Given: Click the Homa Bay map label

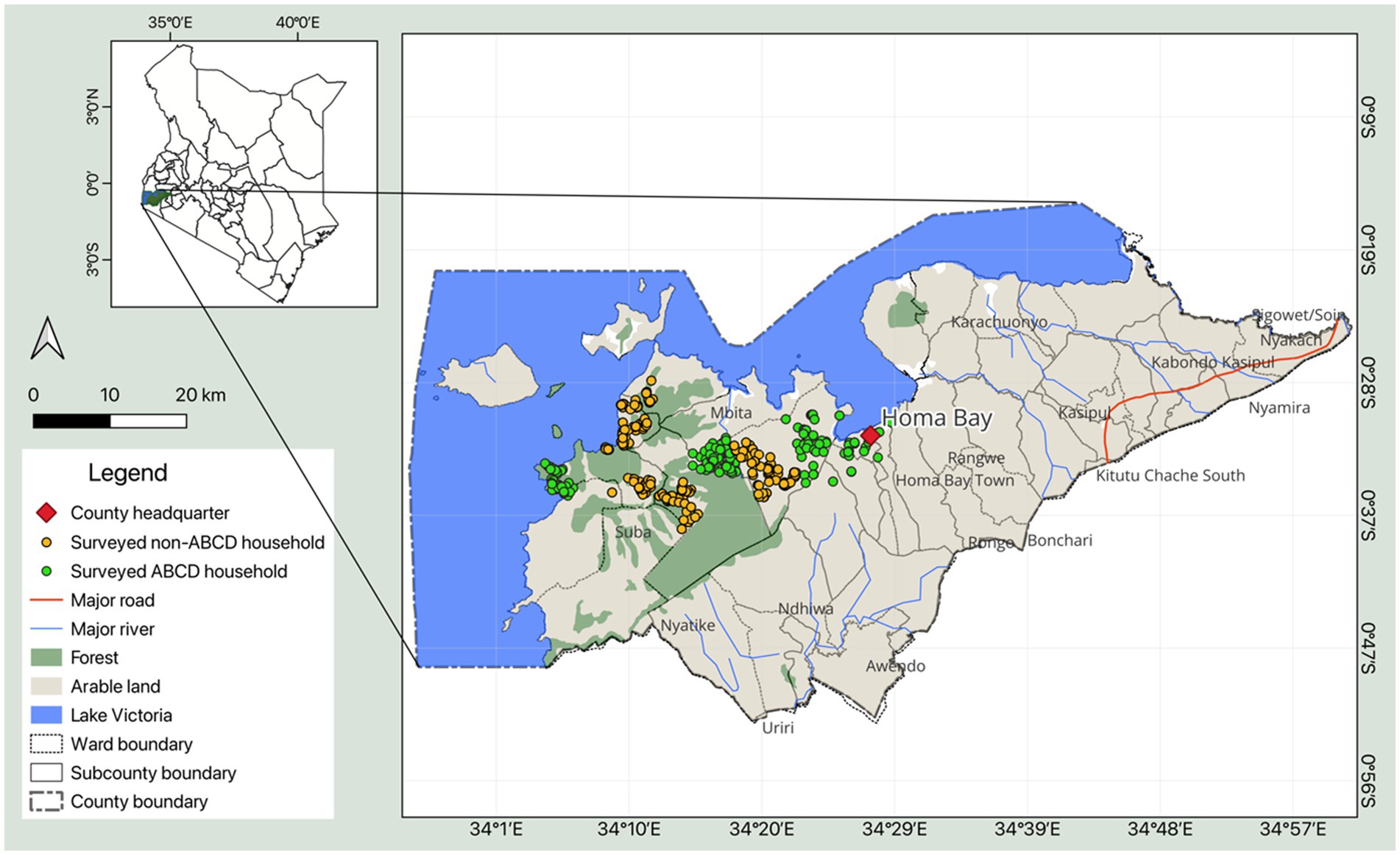Looking at the screenshot, I should click(x=937, y=418).
